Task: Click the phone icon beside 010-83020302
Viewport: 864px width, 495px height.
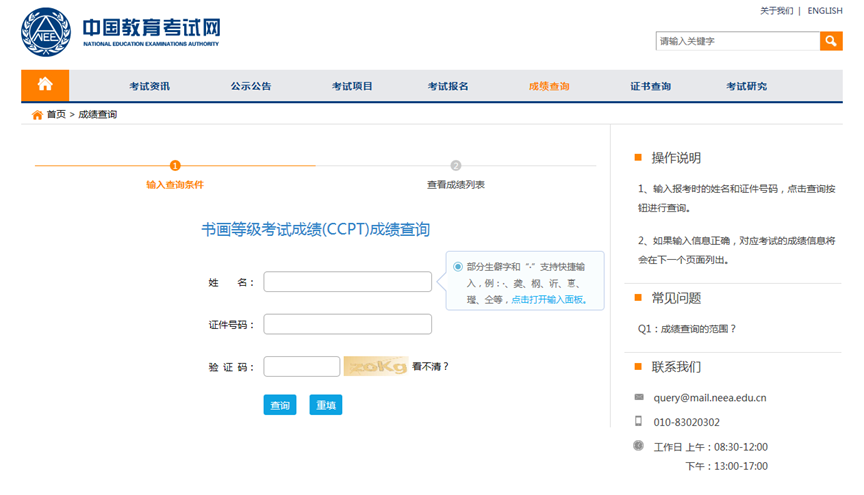Action: pos(639,421)
